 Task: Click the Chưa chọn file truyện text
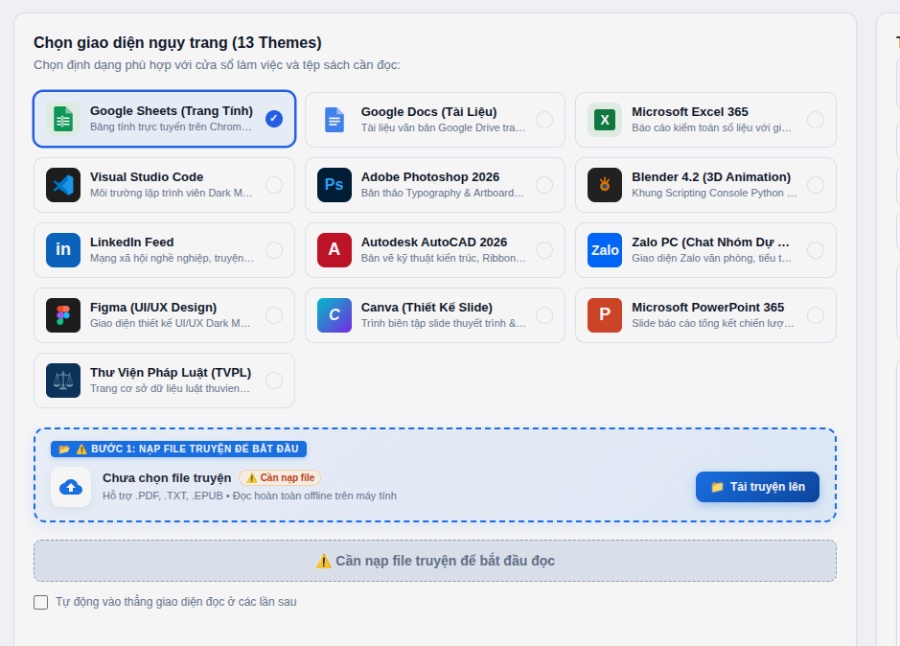tap(166, 478)
